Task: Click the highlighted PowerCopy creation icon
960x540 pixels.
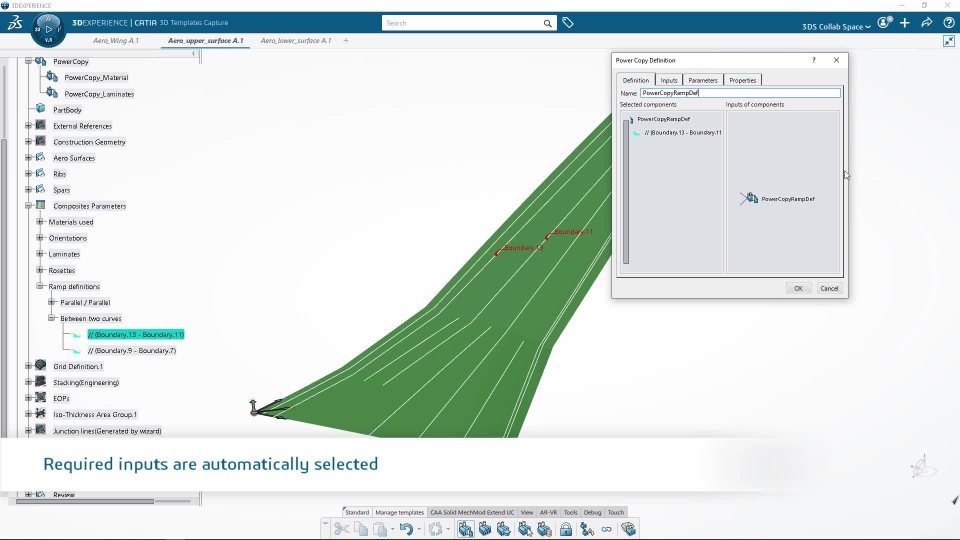Action: [466, 529]
